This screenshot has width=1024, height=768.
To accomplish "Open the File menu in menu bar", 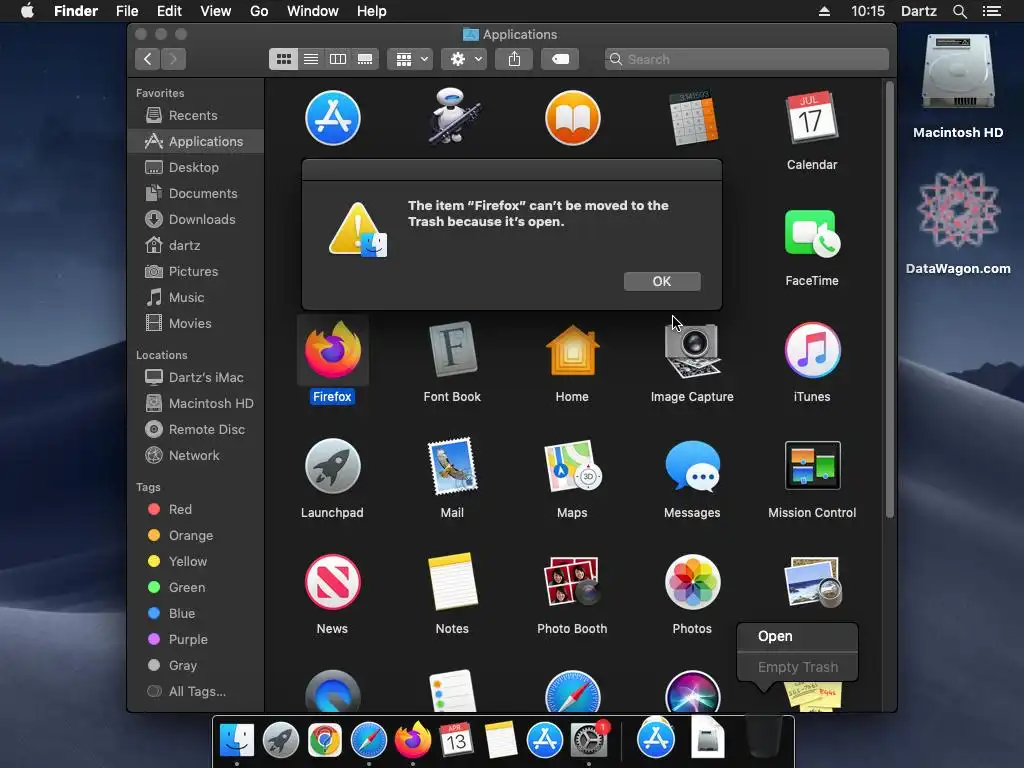I will point(127,11).
